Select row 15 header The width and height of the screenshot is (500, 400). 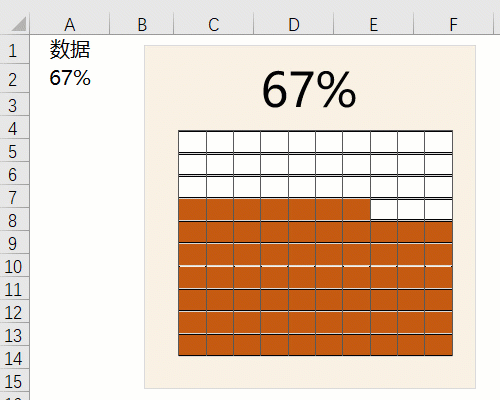[x=14, y=381]
